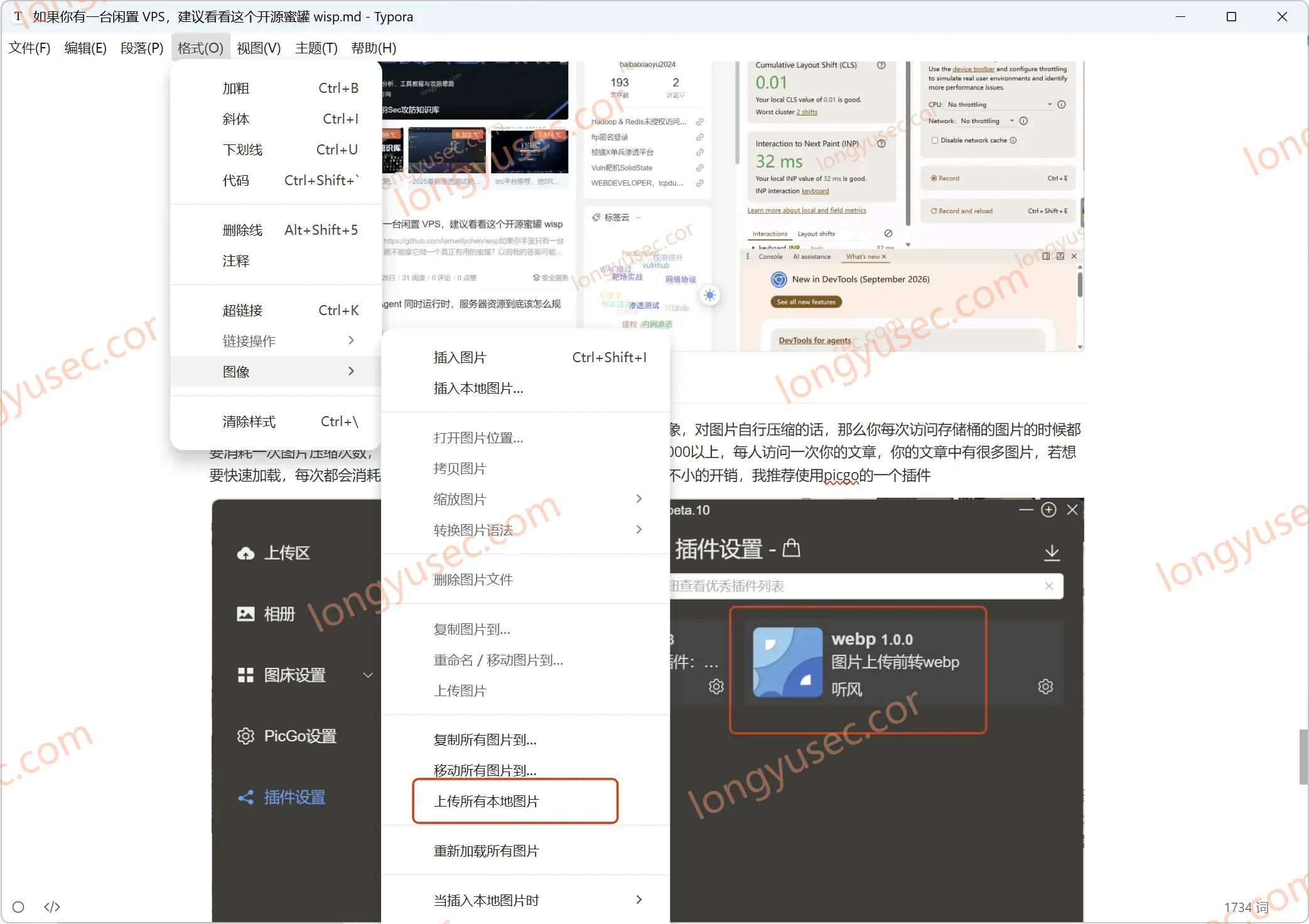The height and width of the screenshot is (924, 1309).
Task: Click the plus circle icon in PicGo title bar
Action: [1048, 510]
